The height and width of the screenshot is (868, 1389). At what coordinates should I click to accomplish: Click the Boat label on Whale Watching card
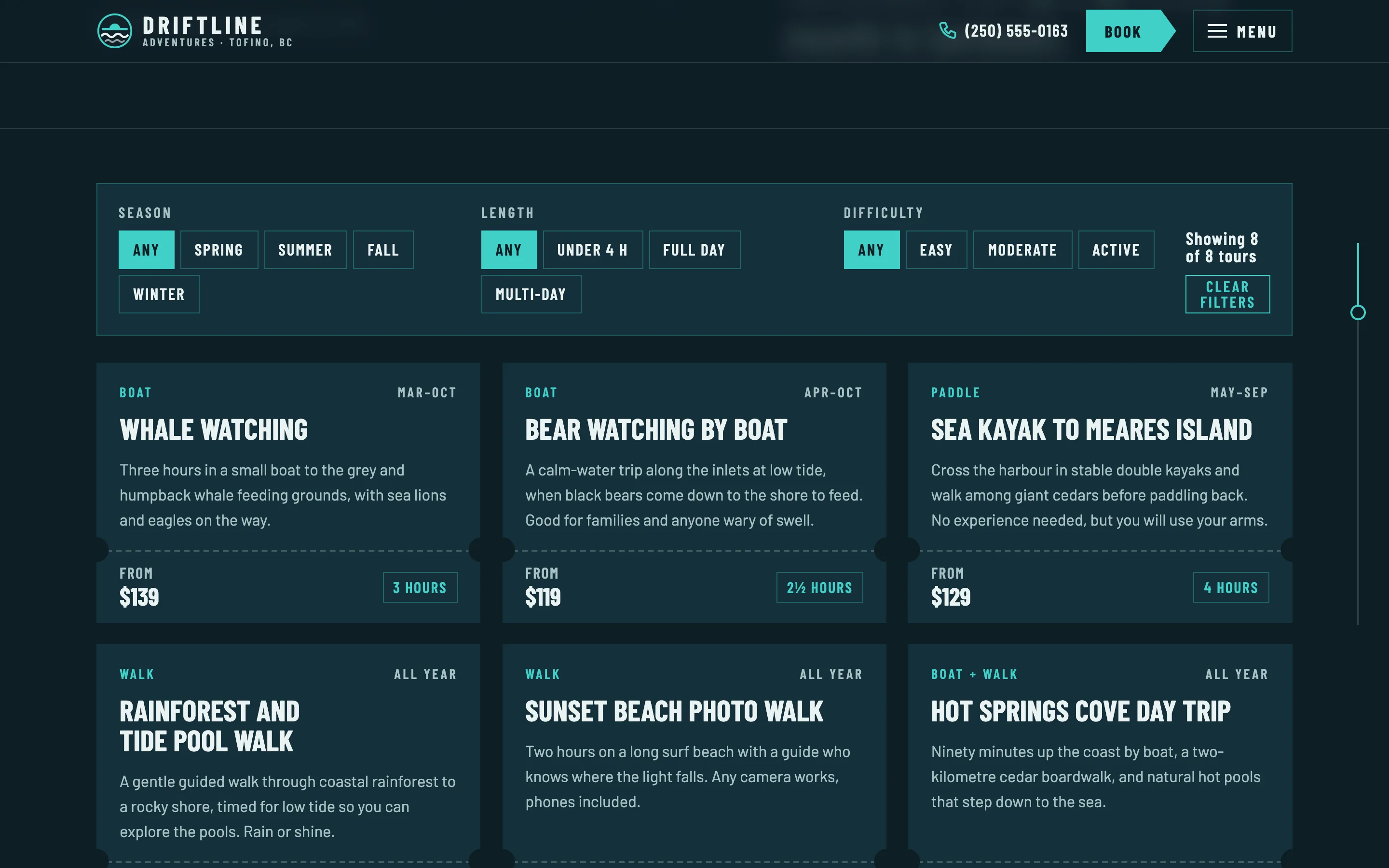coord(136,393)
